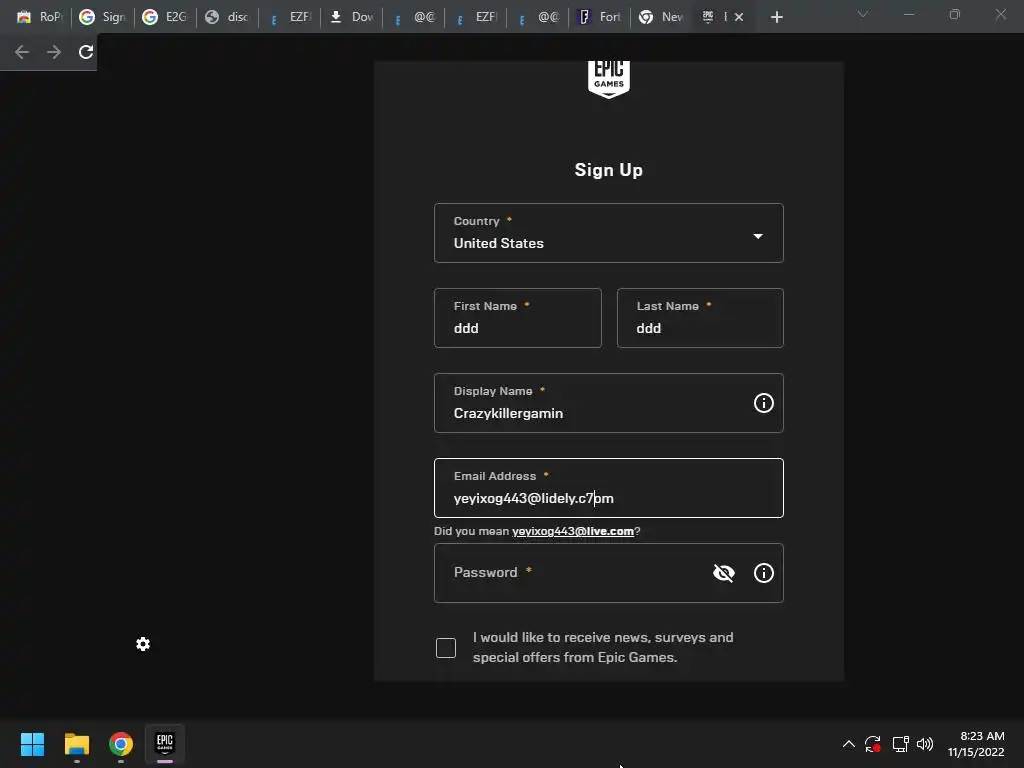This screenshot has height=768, width=1024.
Task: Switch to the RoP browser tab
Action: pos(39,17)
